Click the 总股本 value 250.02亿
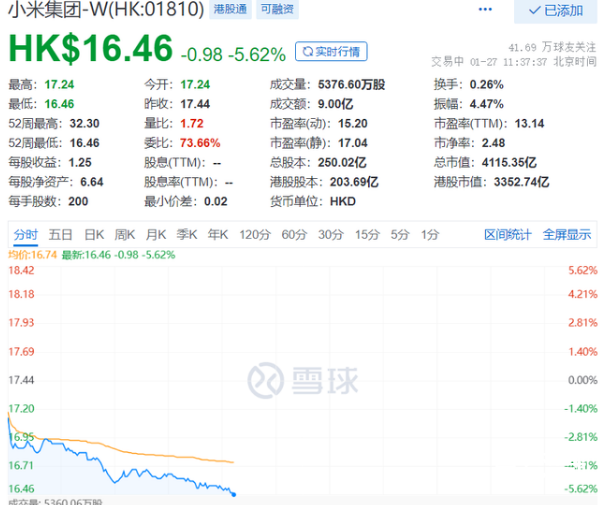Screen dimensions: 610x505 click(342, 162)
